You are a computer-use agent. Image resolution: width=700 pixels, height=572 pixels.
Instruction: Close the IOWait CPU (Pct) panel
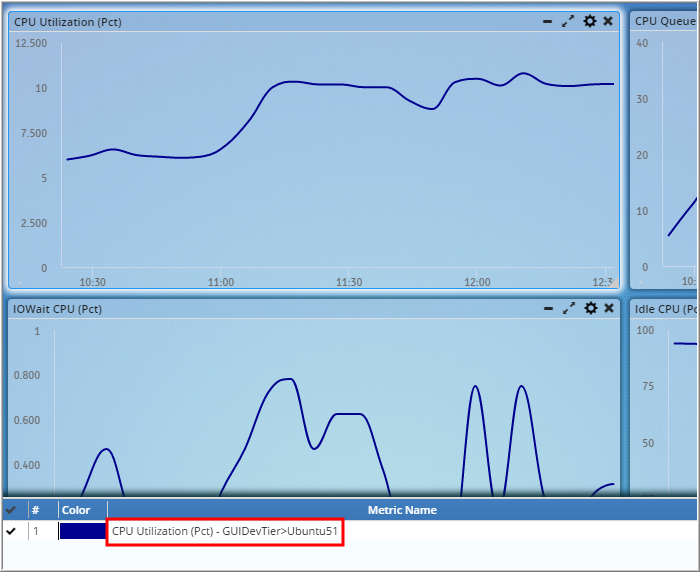click(608, 308)
